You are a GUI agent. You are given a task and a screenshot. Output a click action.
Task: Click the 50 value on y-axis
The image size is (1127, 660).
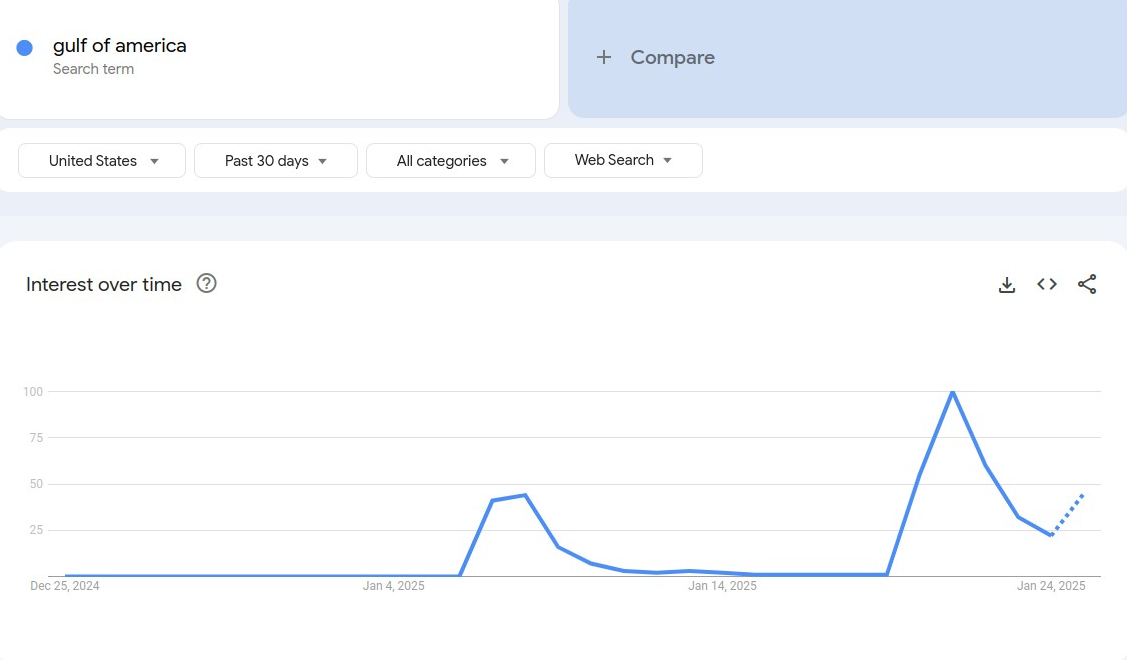coord(36,484)
